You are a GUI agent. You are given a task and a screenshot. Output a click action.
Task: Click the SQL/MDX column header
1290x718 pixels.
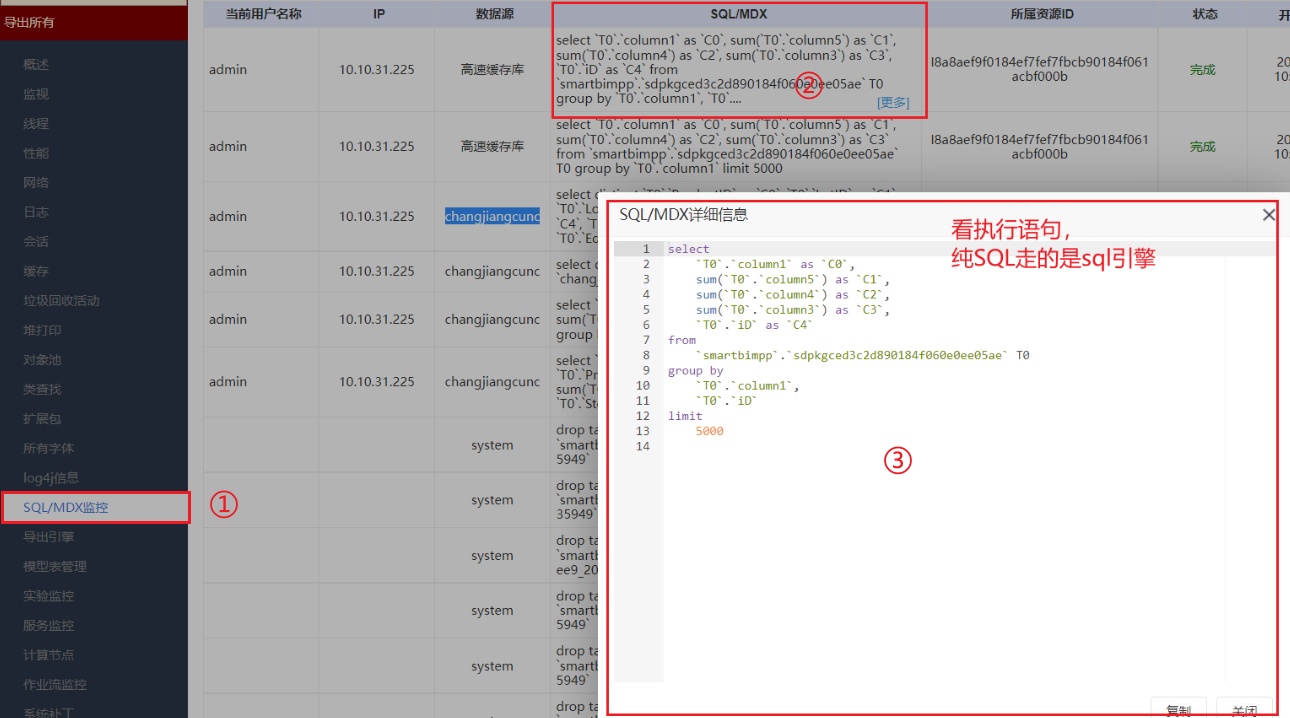[x=739, y=15]
